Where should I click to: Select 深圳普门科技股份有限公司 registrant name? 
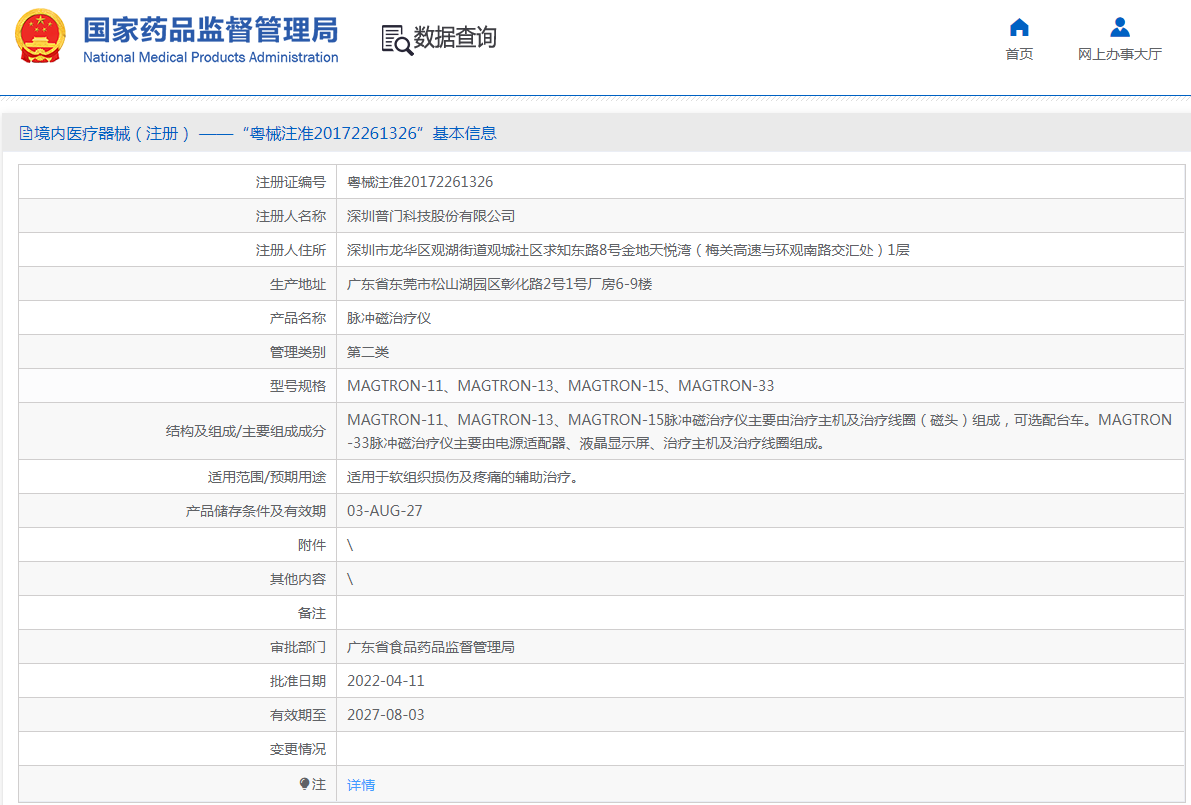click(431, 216)
